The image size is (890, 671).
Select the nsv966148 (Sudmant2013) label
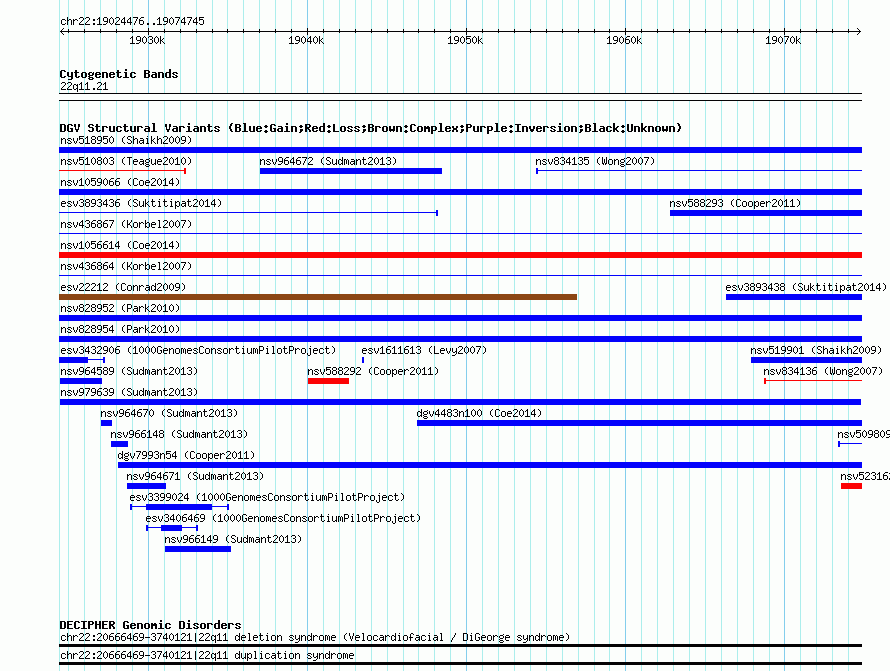tap(179, 434)
